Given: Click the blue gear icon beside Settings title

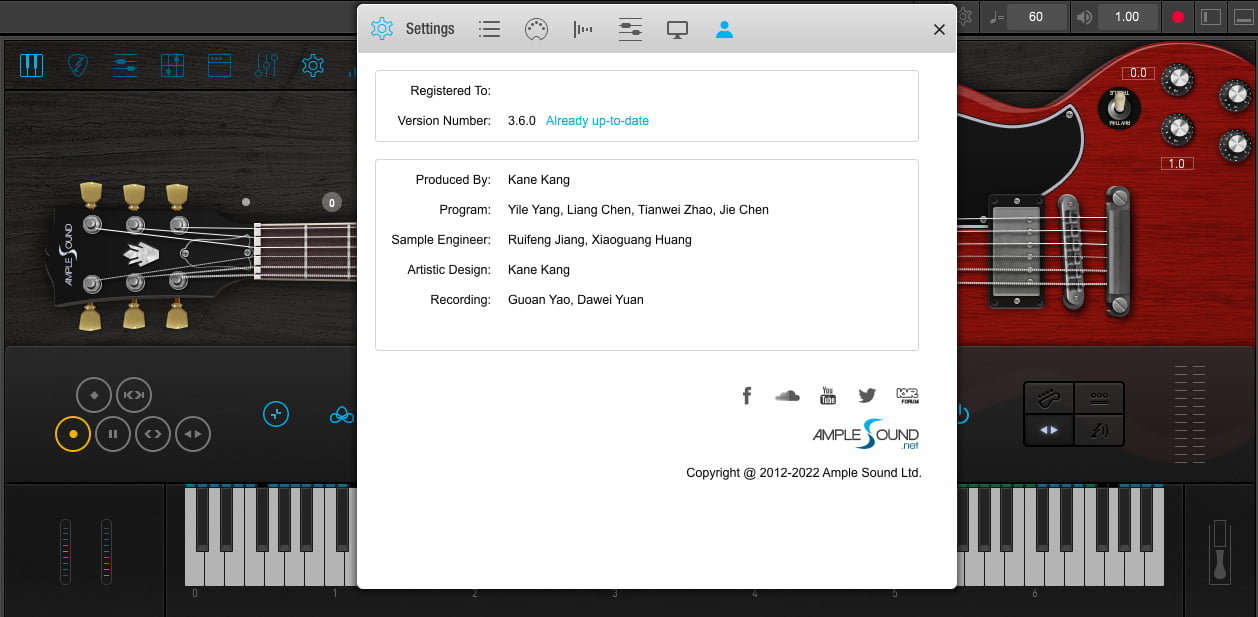Looking at the screenshot, I should tap(382, 29).
